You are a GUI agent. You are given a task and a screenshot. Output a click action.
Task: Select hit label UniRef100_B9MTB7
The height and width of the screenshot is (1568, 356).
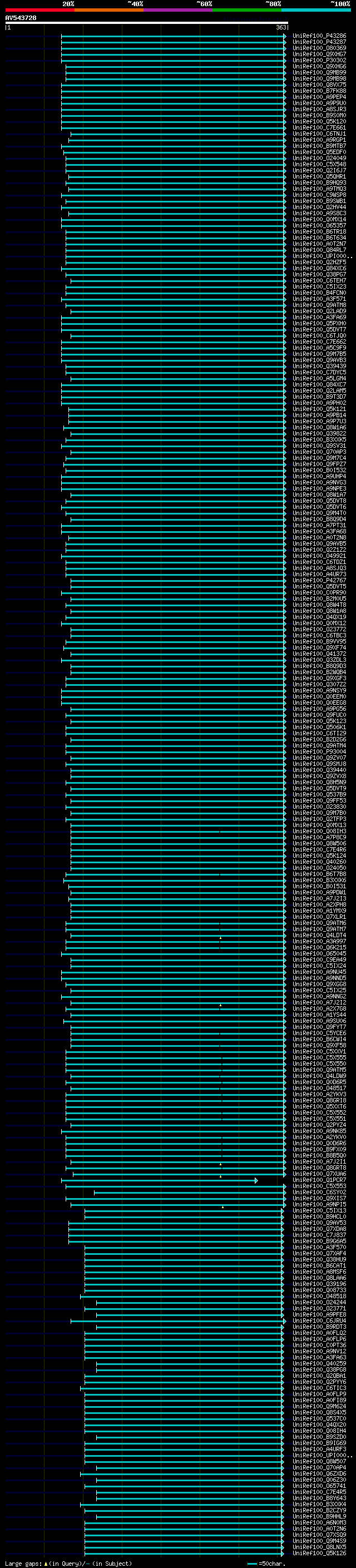[x=319, y=146]
